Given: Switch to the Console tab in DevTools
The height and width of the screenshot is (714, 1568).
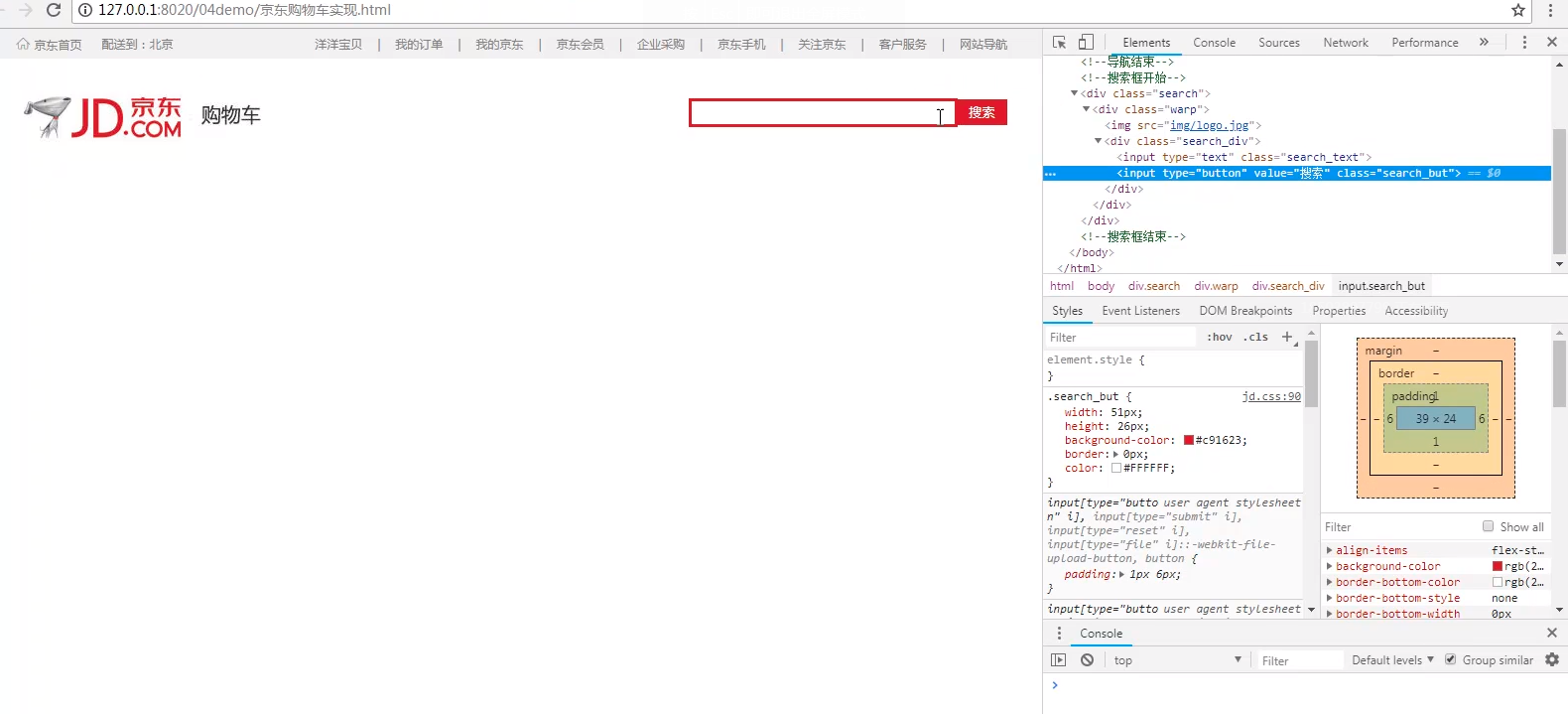Looking at the screenshot, I should click(1214, 43).
